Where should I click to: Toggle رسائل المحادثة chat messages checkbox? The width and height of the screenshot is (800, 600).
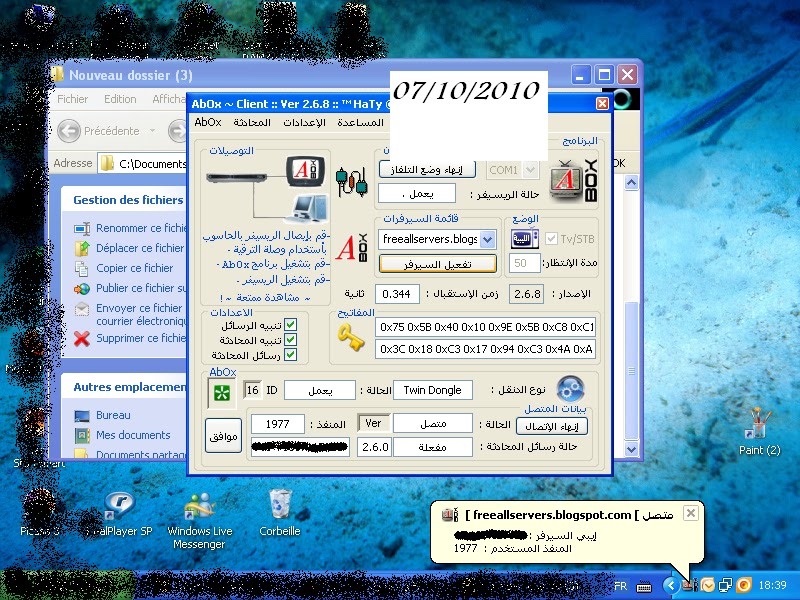(x=290, y=355)
